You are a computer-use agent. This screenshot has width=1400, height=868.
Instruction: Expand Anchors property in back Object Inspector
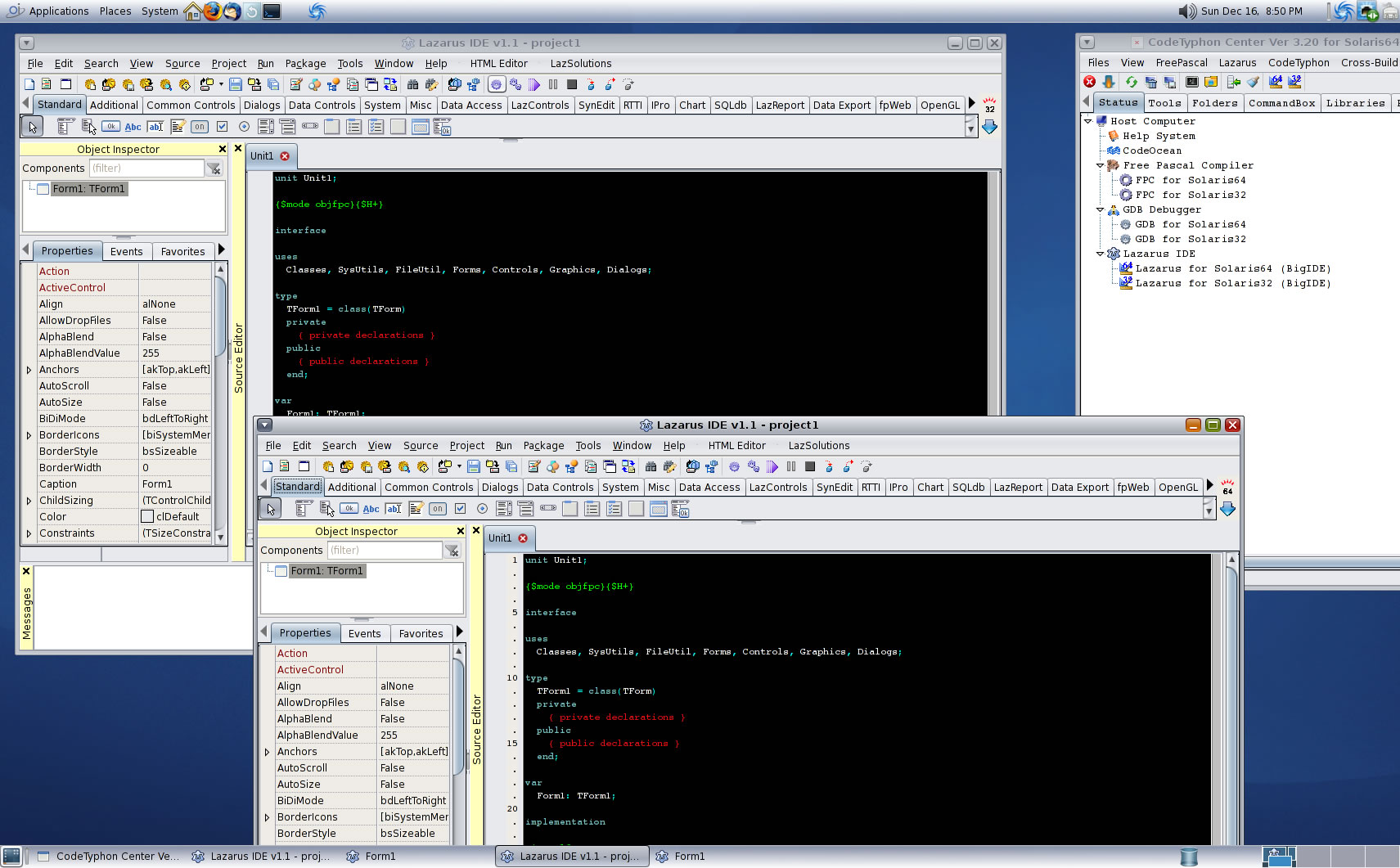[x=29, y=370]
